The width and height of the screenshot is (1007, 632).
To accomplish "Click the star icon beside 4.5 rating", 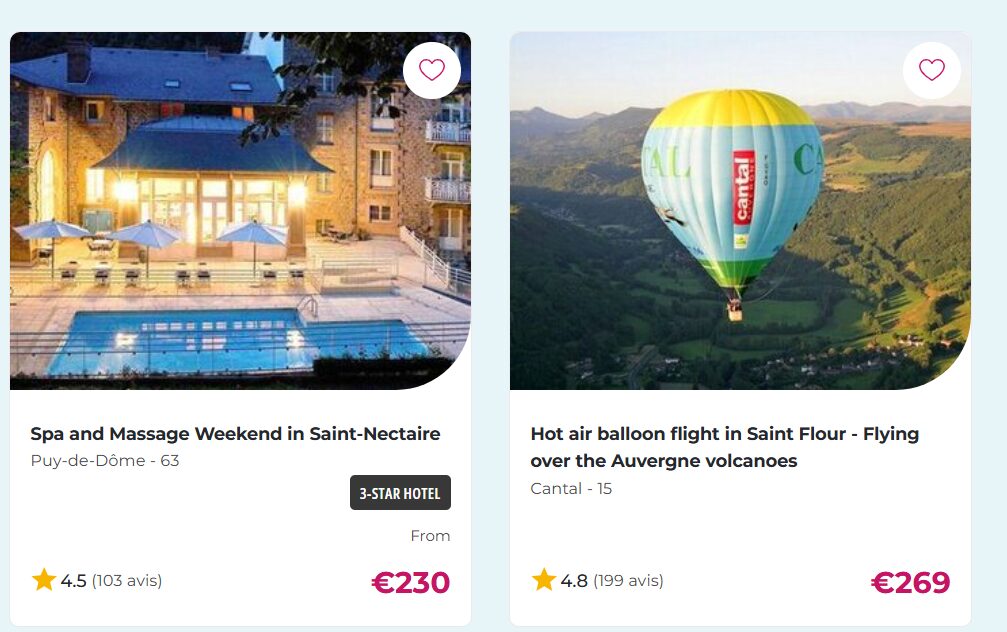I will click(x=44, y=579).
